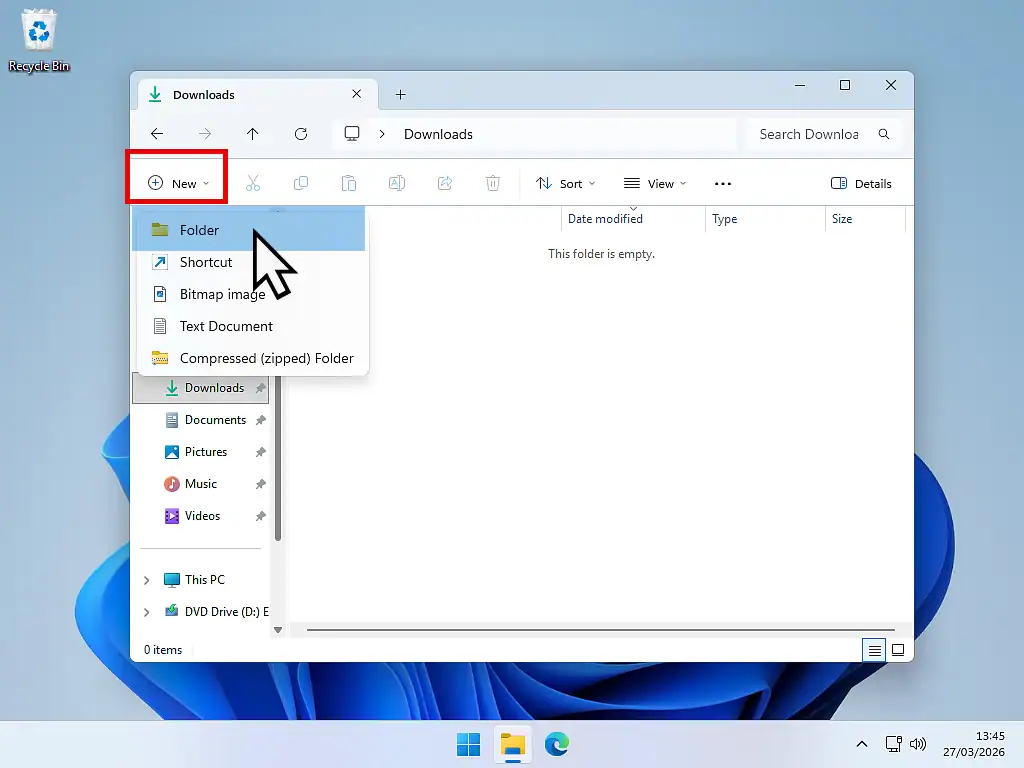This screenshot has height=768, width=1024.
Task: Toggle the Details pane
Action: 861,182
